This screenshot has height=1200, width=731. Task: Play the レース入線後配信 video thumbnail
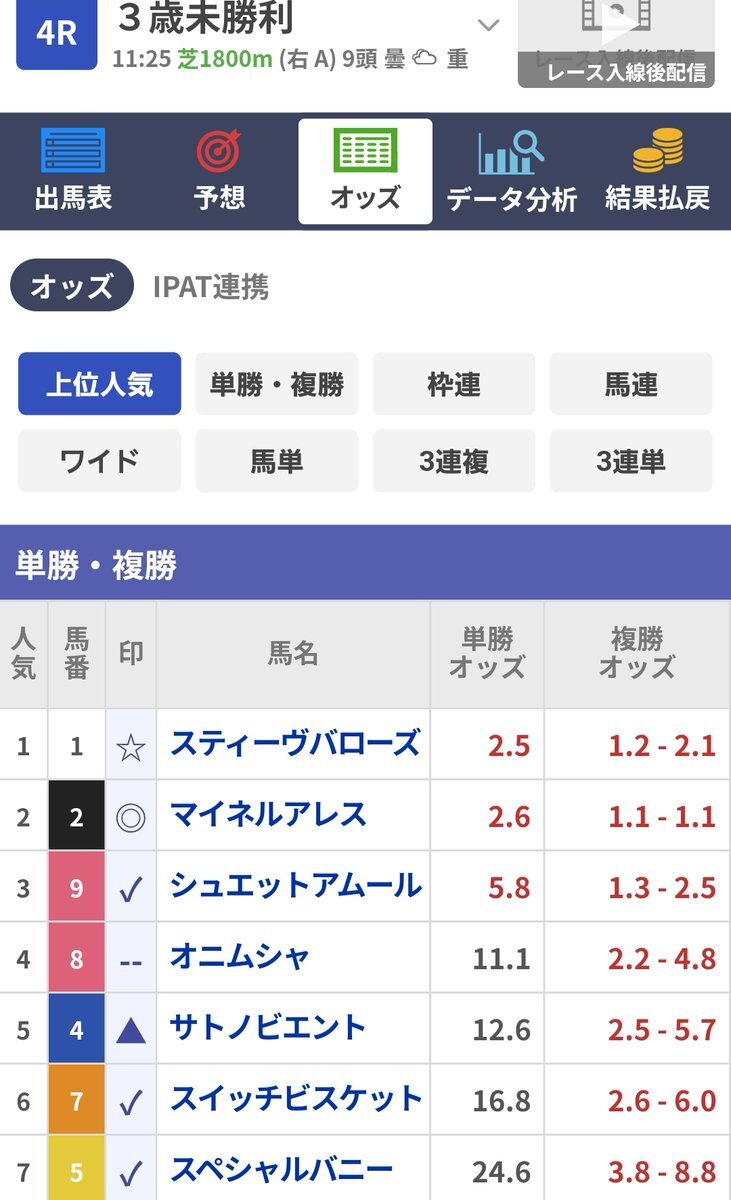(x=616, y=42)
